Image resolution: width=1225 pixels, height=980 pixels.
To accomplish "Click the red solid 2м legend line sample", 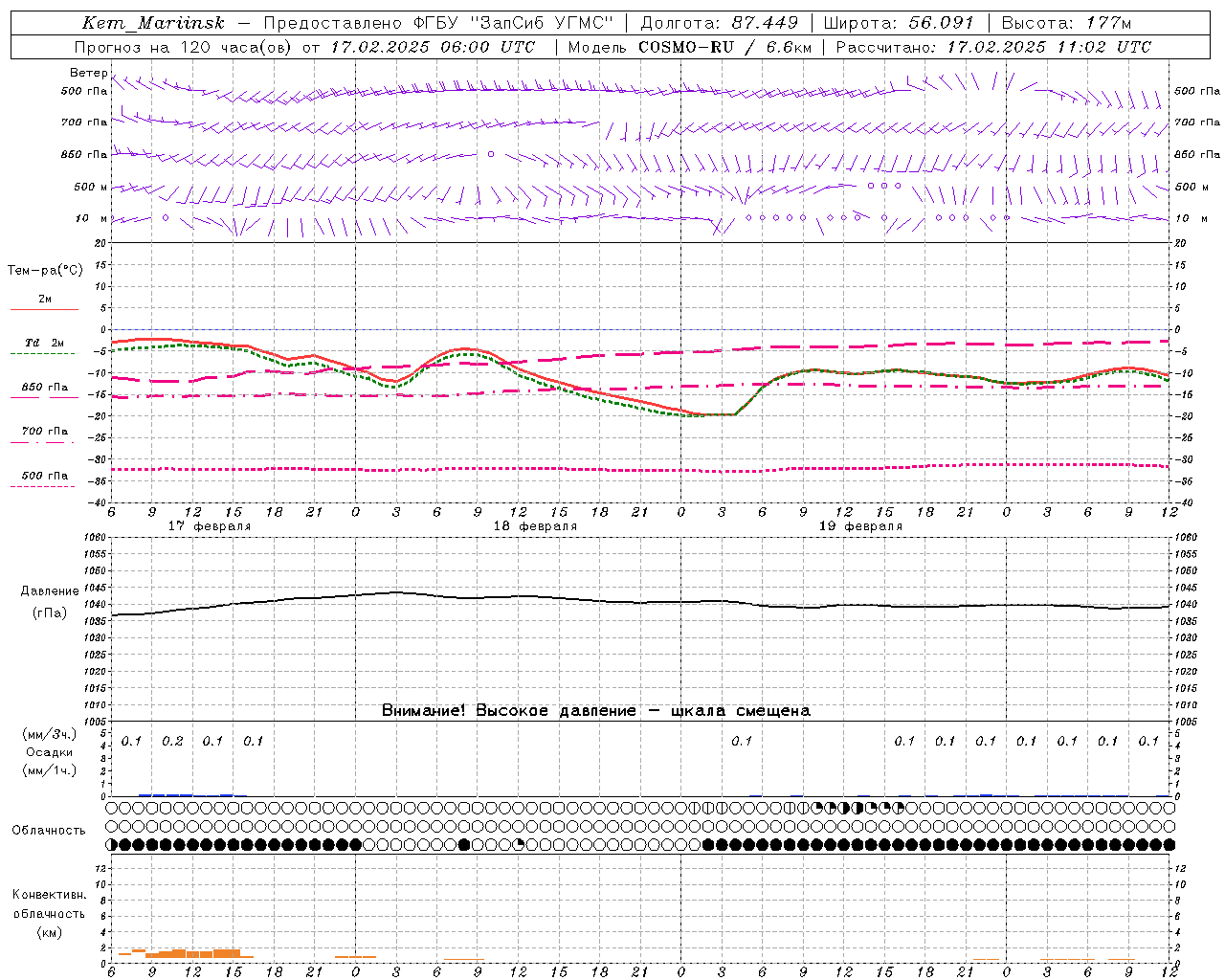I will 44,309.
